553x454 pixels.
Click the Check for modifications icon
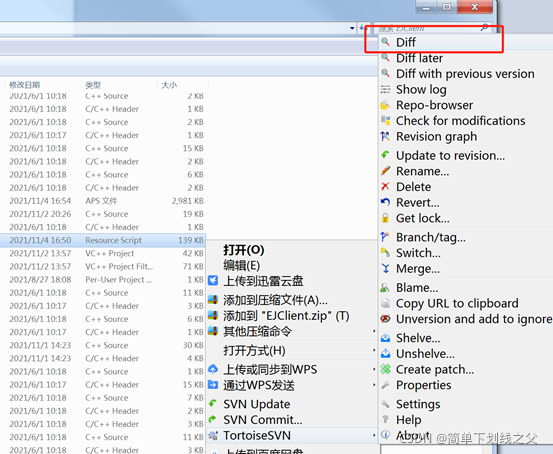pyautogui.click(x=385, y=121)
